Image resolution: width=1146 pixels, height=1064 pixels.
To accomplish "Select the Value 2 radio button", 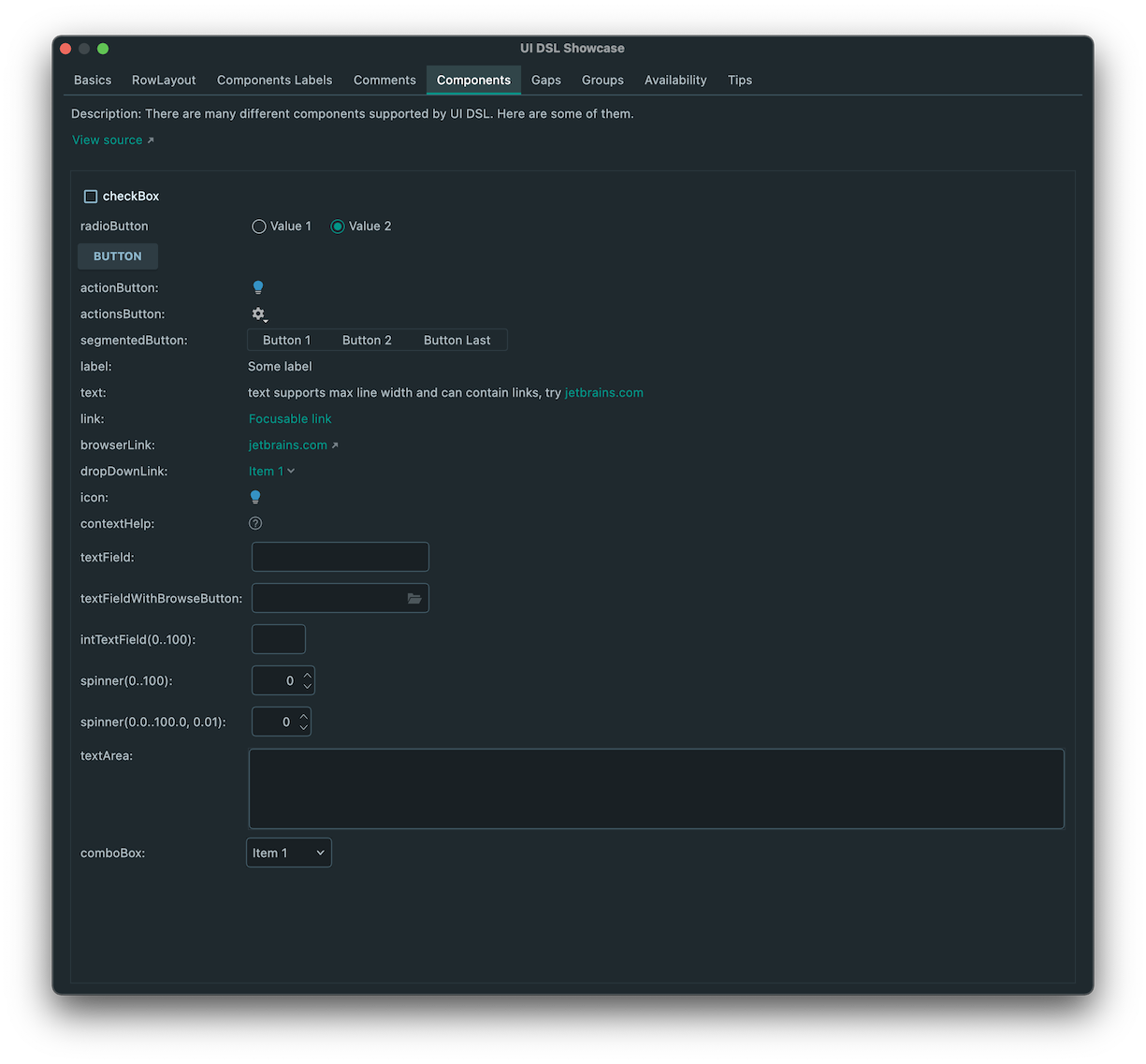I will [x=337, y=226].
